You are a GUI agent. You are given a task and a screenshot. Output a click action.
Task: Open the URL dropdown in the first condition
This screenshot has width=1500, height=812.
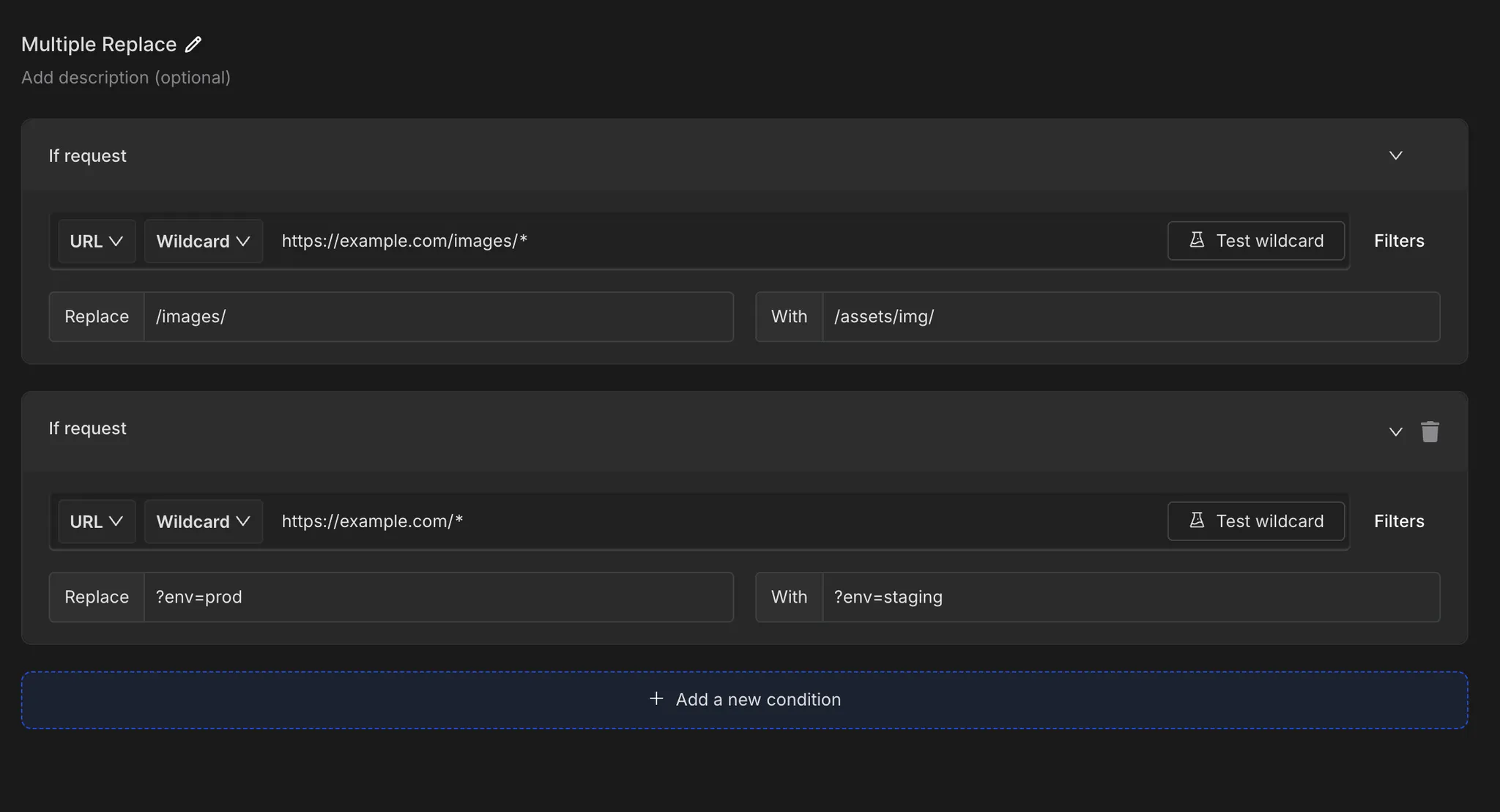point(96,241)
